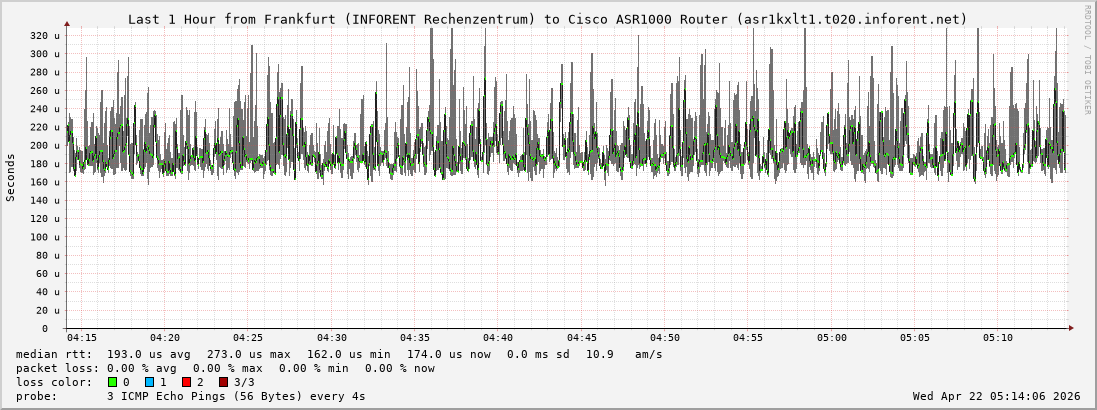Click the graph title with asr1kxlt1 hostname
1097x410 pixels.
point(547,19)
